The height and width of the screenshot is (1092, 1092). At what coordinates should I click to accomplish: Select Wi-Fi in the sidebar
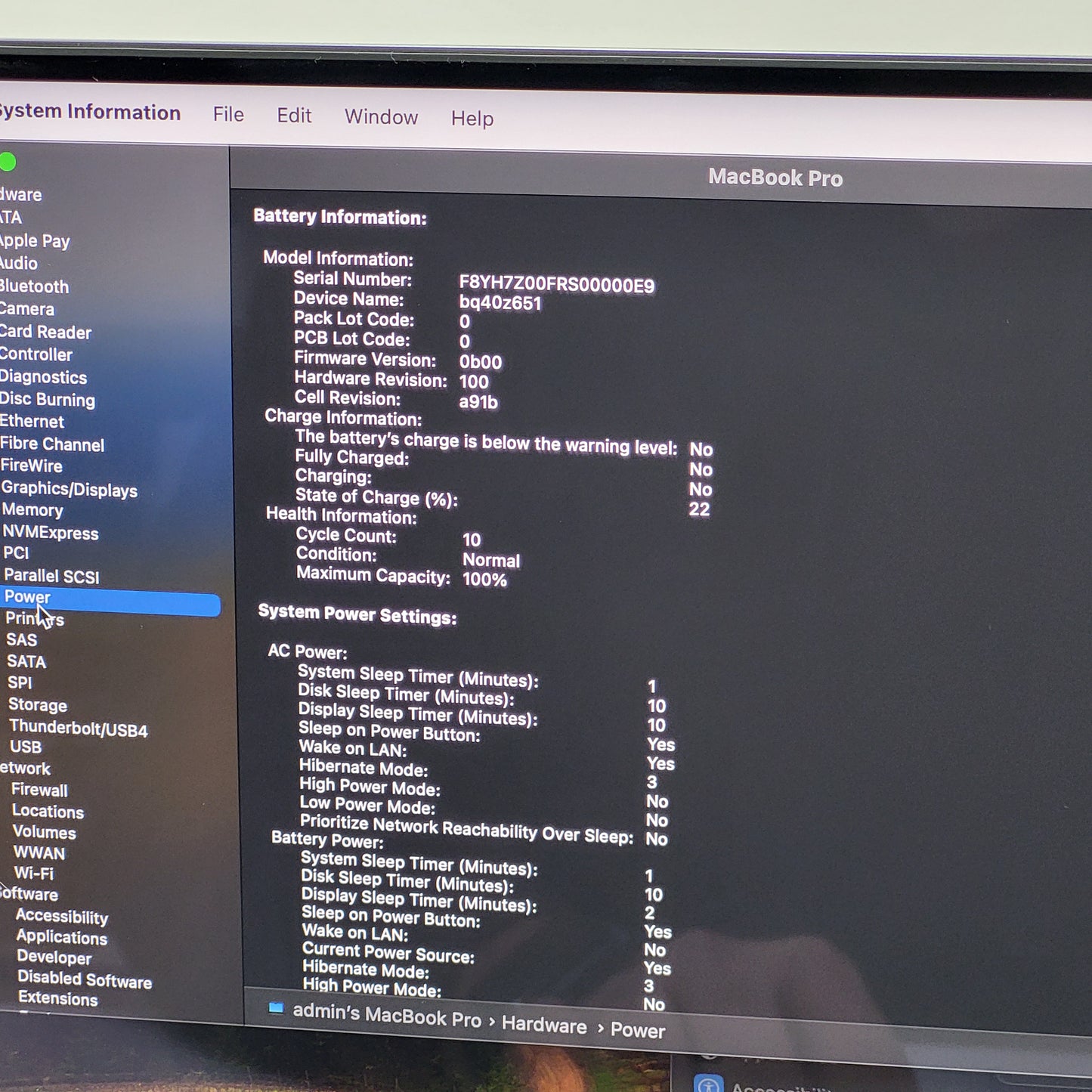click(x=34, y=874)
